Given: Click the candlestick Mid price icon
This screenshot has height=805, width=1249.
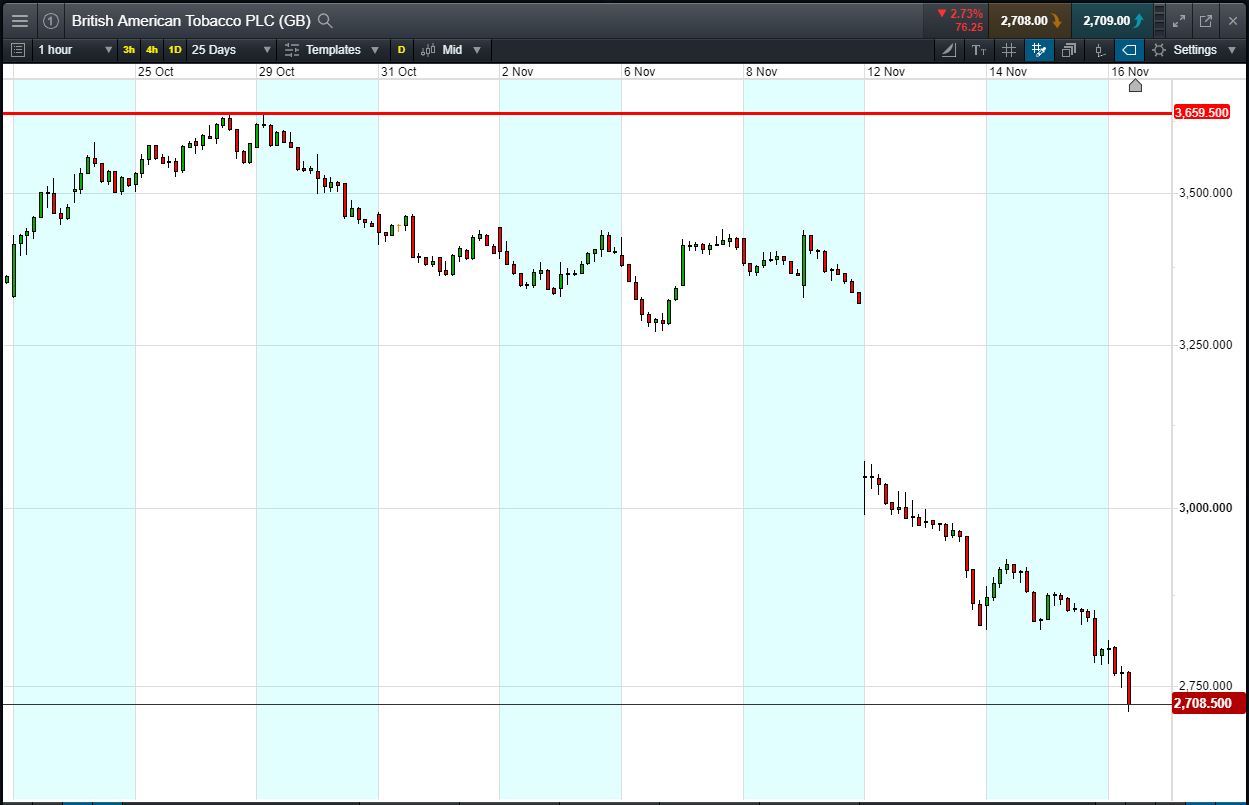Looking at the screenshot, I should click(x=428, y=49).
